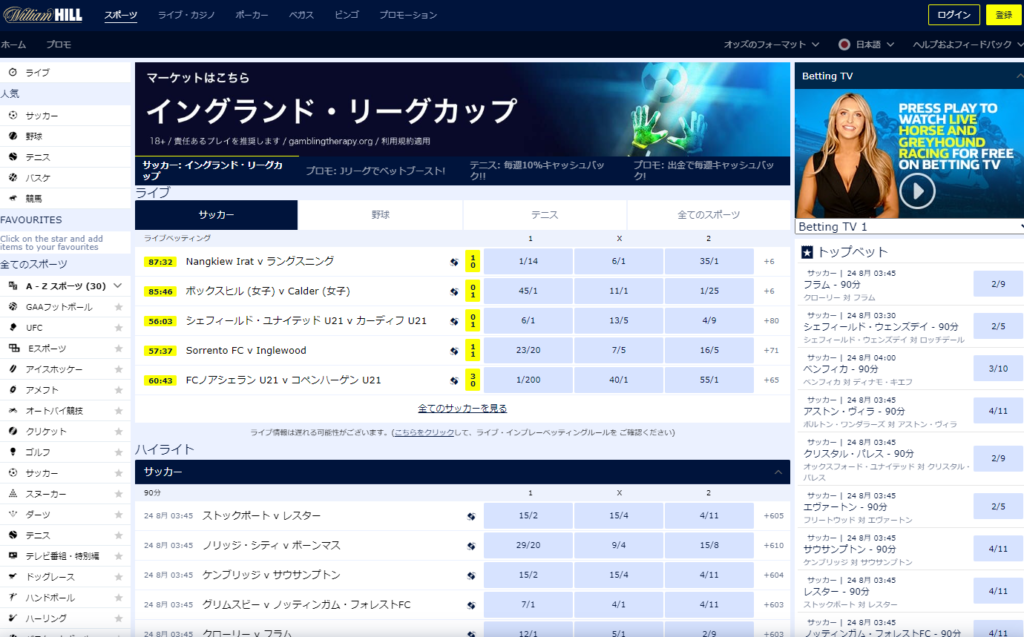Play the Betting TV video

[x=917, y=191]
